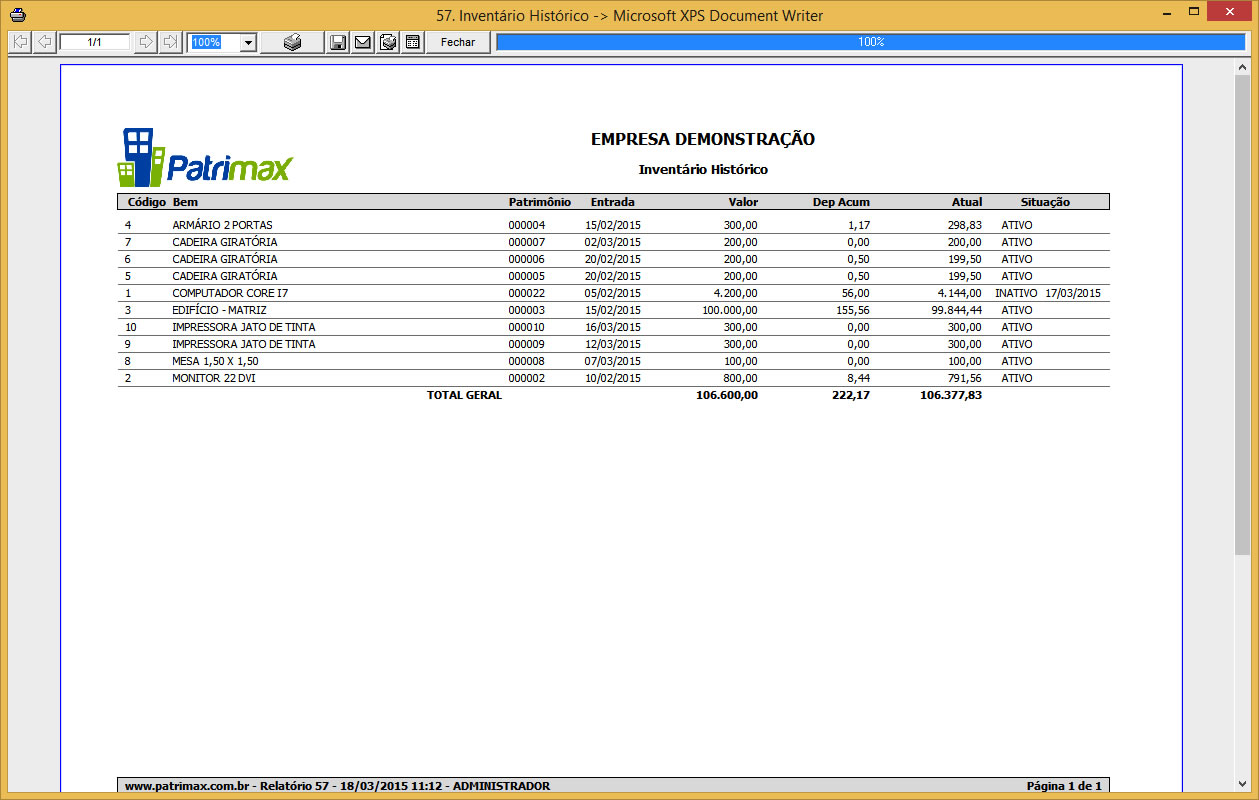Click the Inventário Histórico subtitle
The width and height of the screenshot is (1259, 800).
(703, 169)
